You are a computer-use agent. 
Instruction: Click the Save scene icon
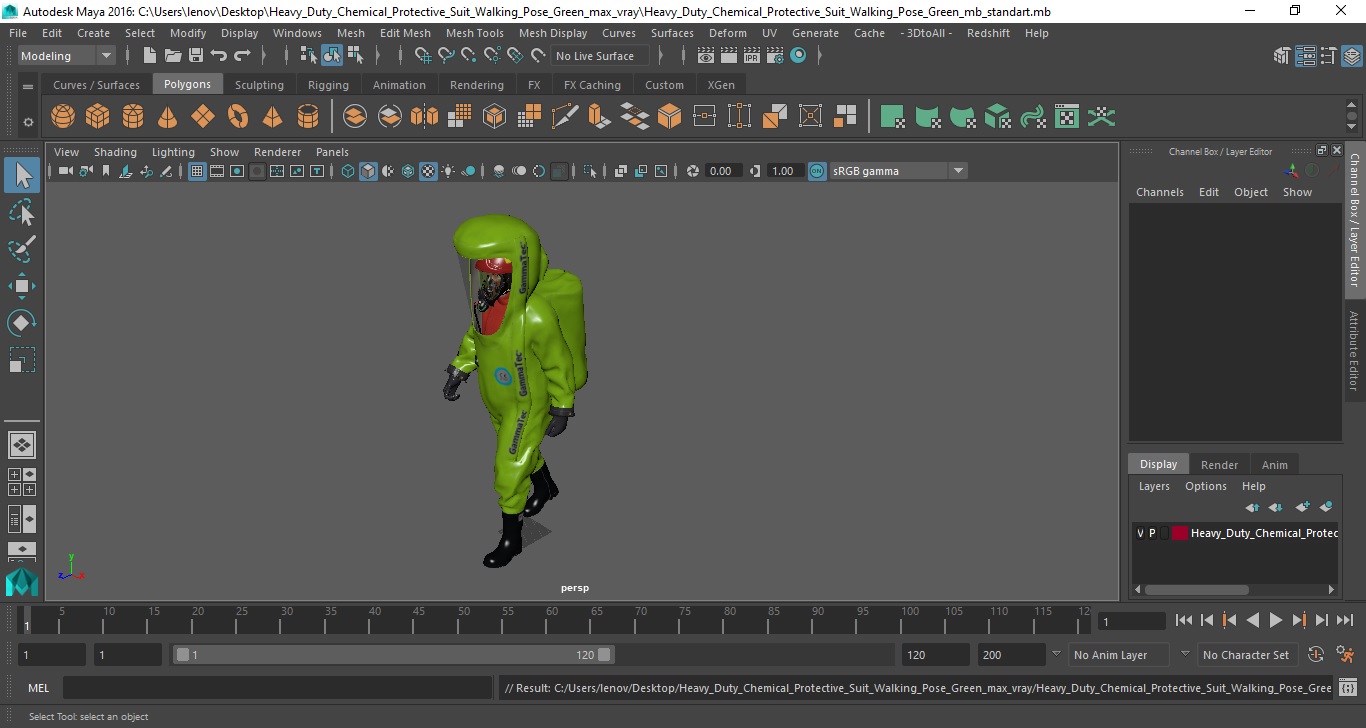pyautogui.click(x=196, y=56)
